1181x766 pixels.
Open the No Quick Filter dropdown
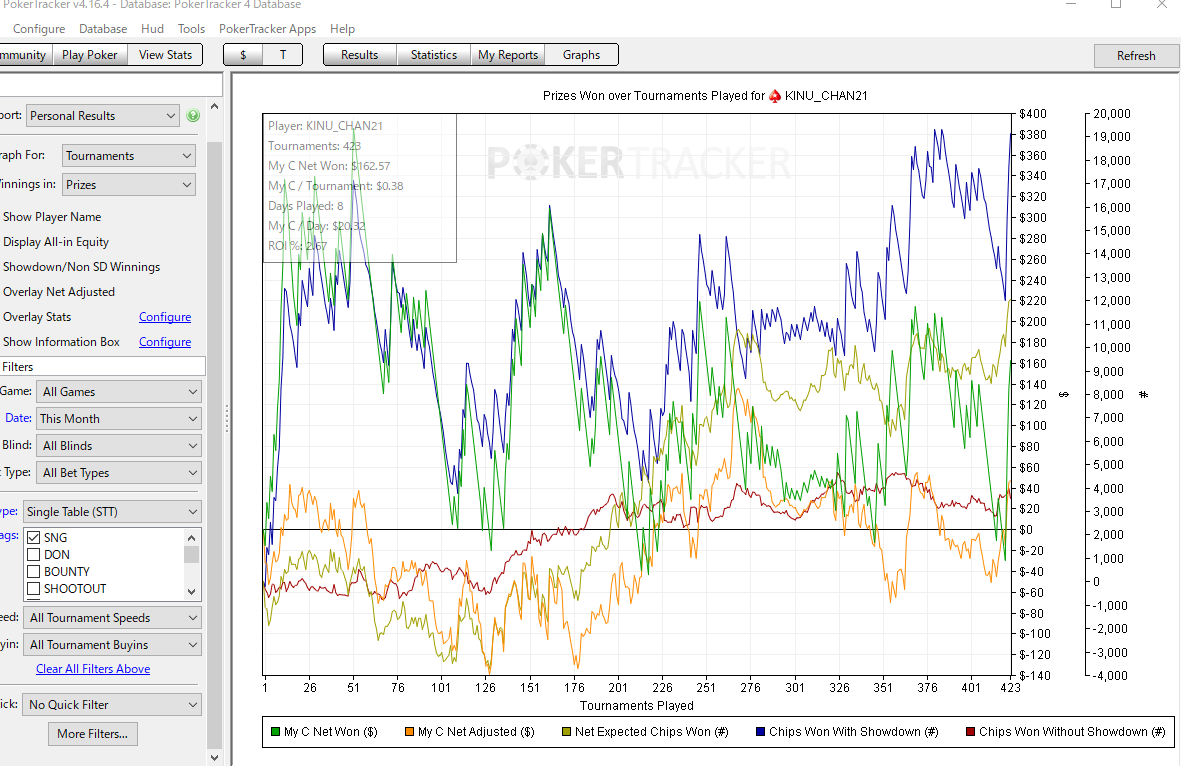coord(112,705)
